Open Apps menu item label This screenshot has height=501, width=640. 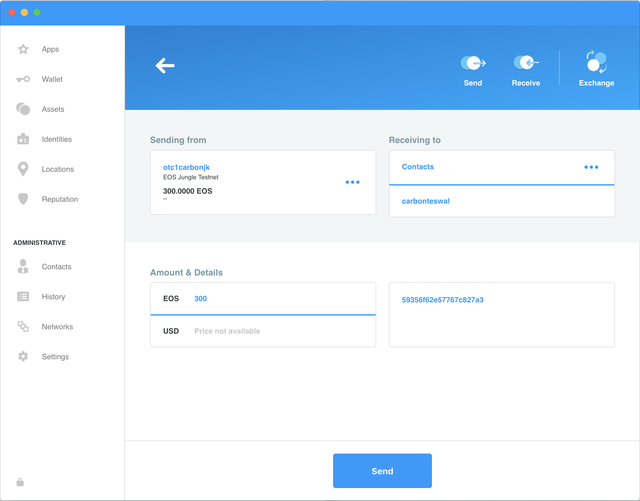coord(50,49)
